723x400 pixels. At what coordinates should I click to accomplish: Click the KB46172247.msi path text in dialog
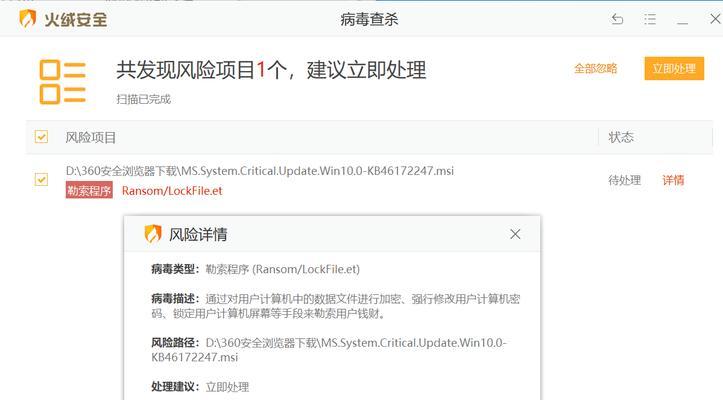coord(195,357)
